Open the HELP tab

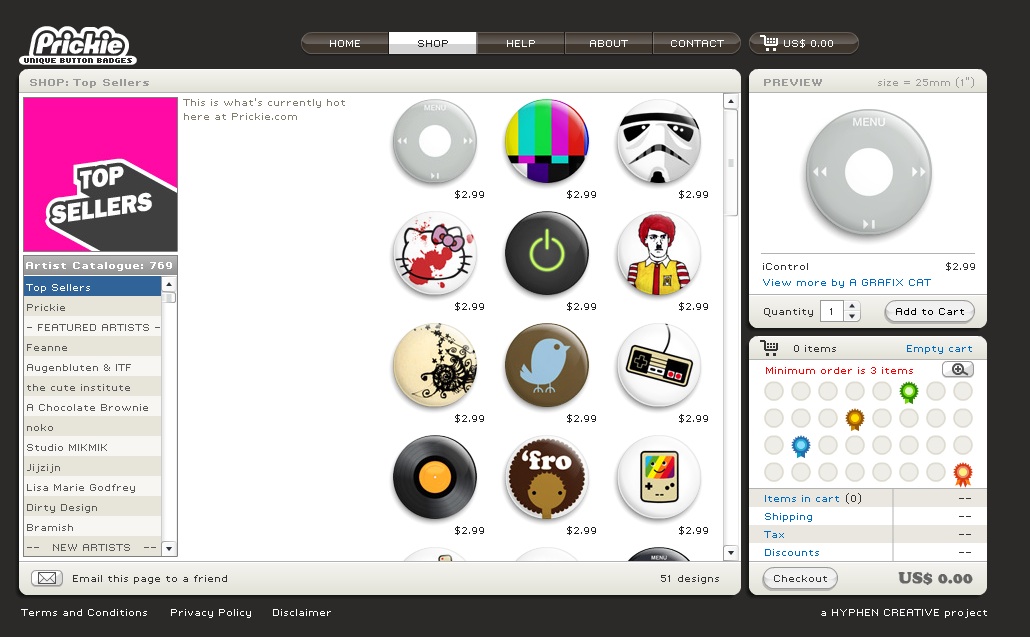point(520,43)
